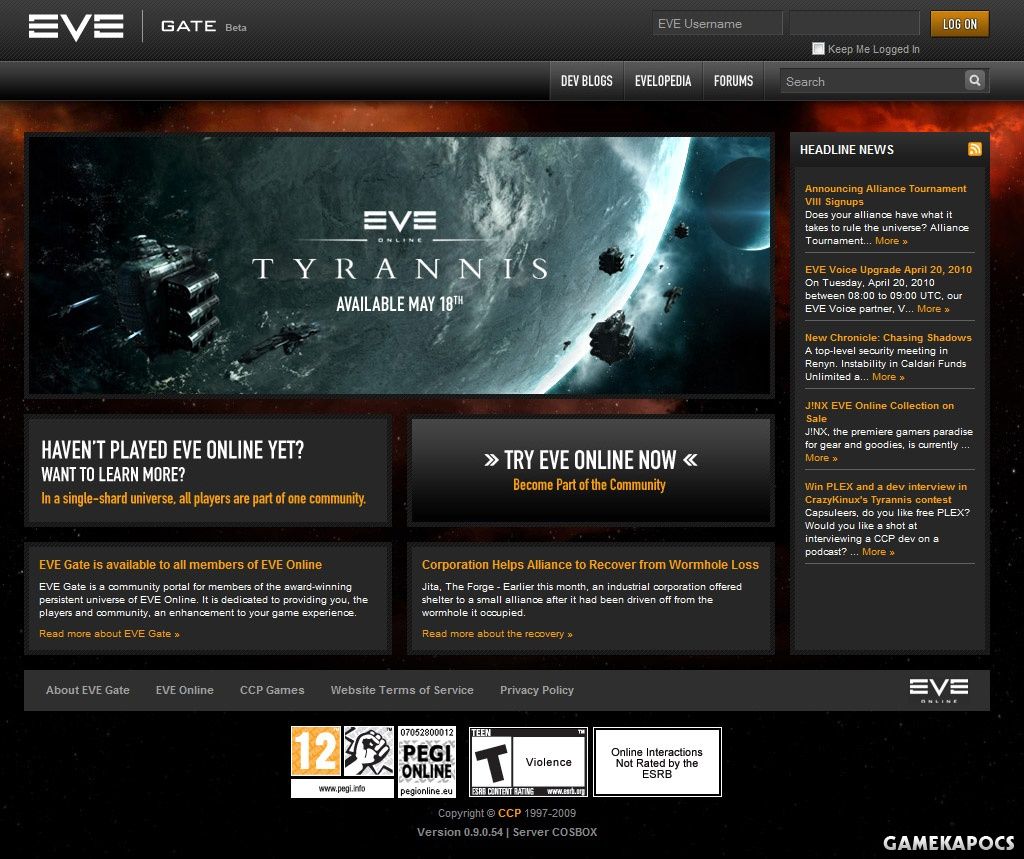This screenshot has height=859, width=1024.
Task: Click the EVE Online footer logo
Action: click(938, 690)
